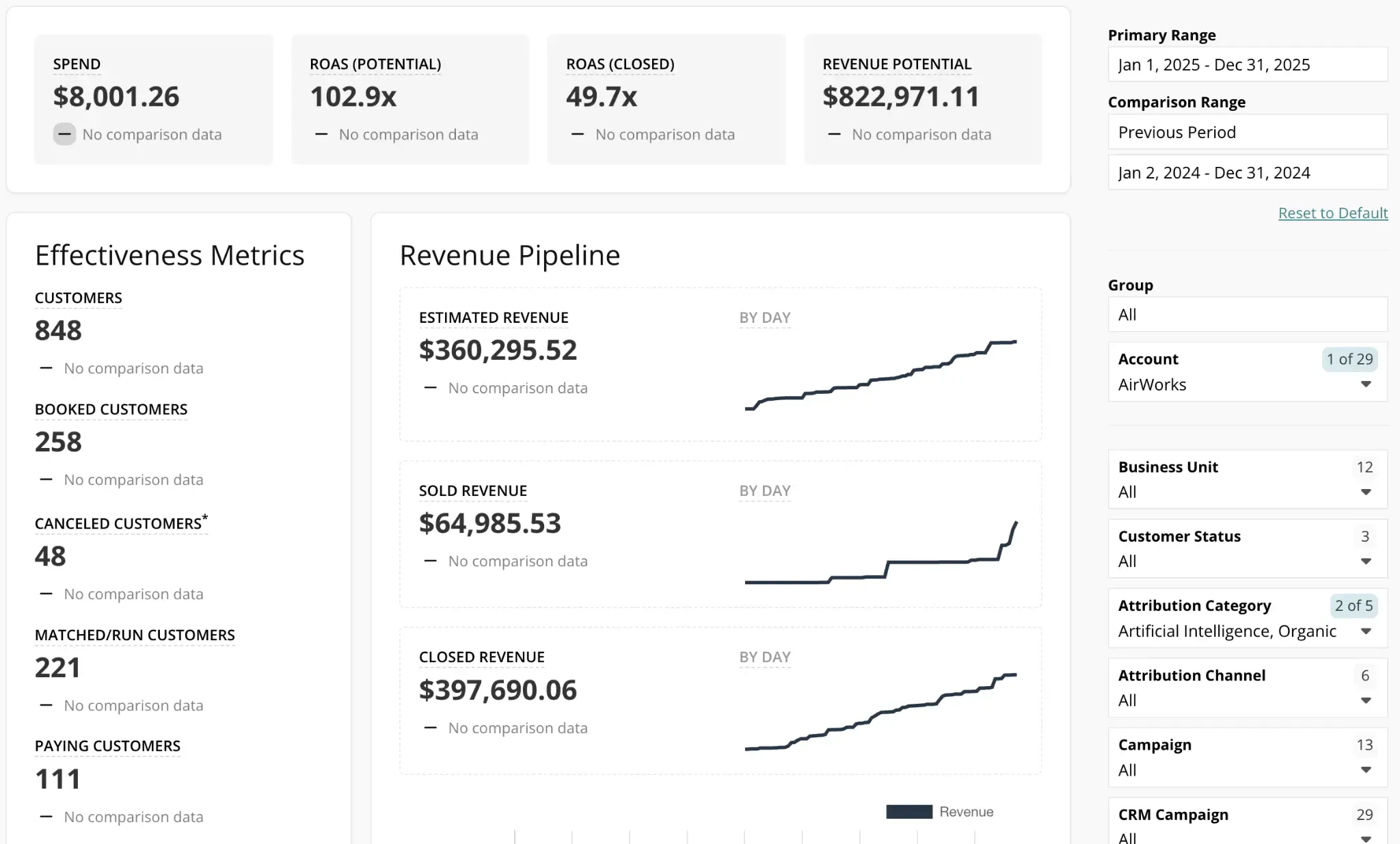Select the BY DAY option for Estimated Revenue

pyautogui.click(x=765, y=317)
